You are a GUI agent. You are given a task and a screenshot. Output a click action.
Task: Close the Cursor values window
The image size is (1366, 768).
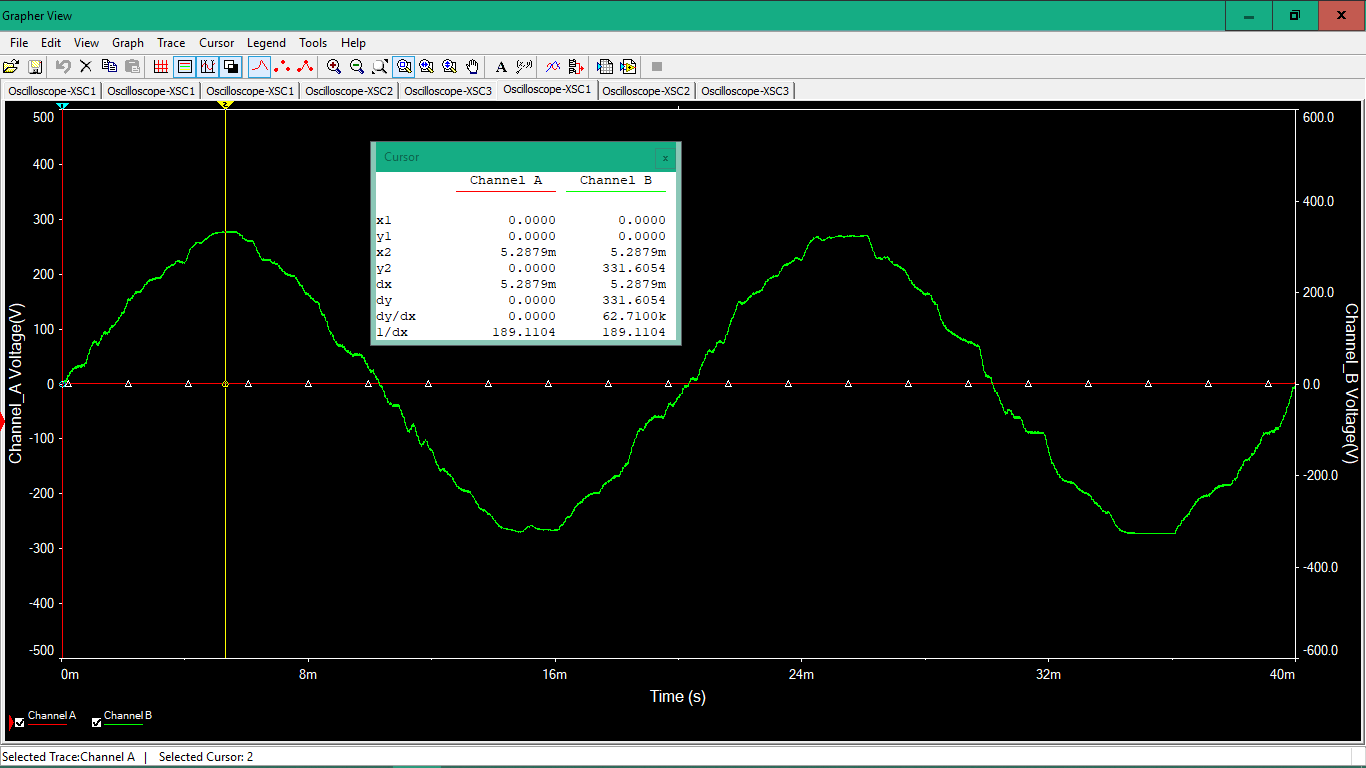pos(665,157)
